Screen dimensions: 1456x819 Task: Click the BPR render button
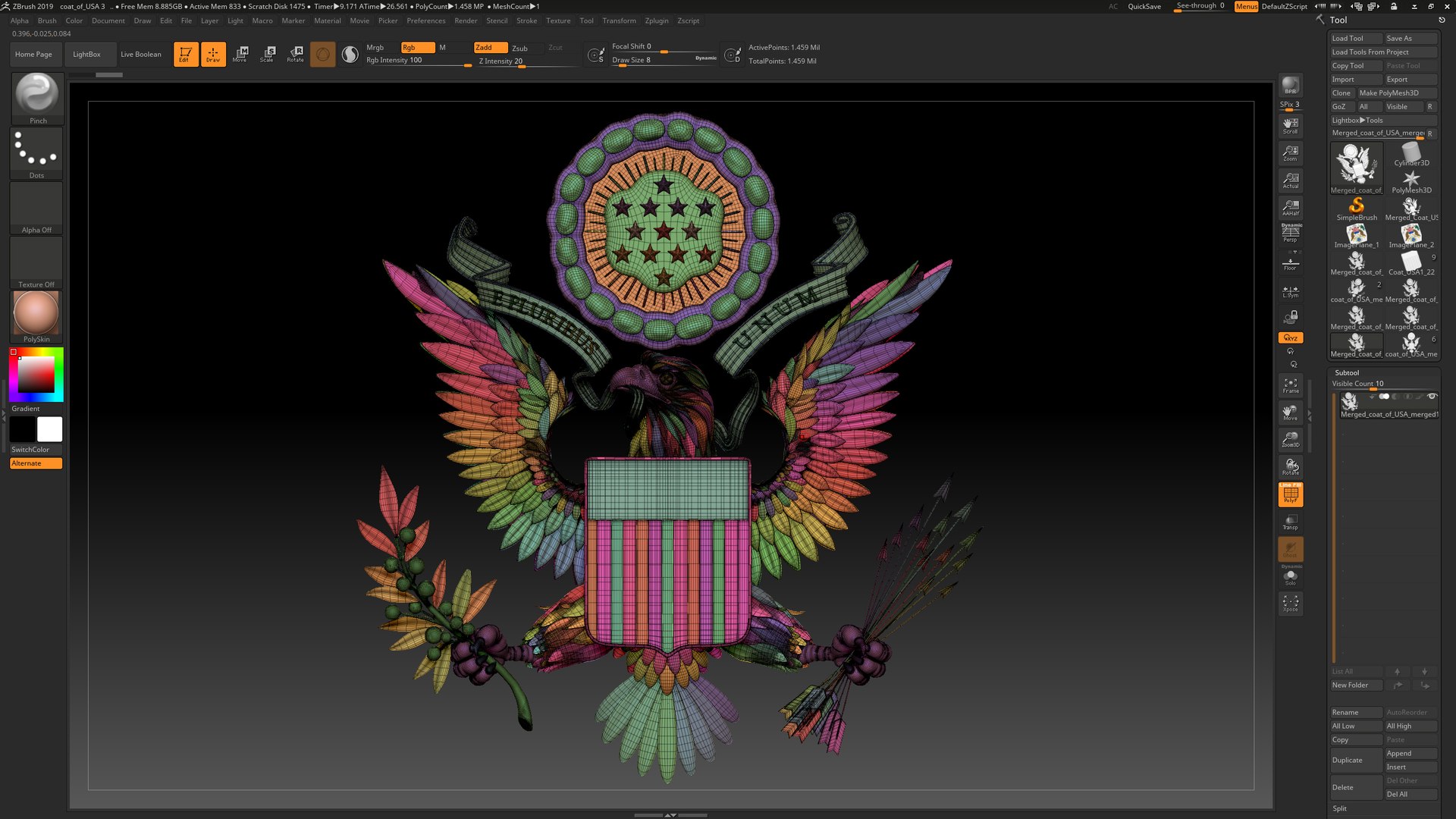click(x=1291, y=85)
